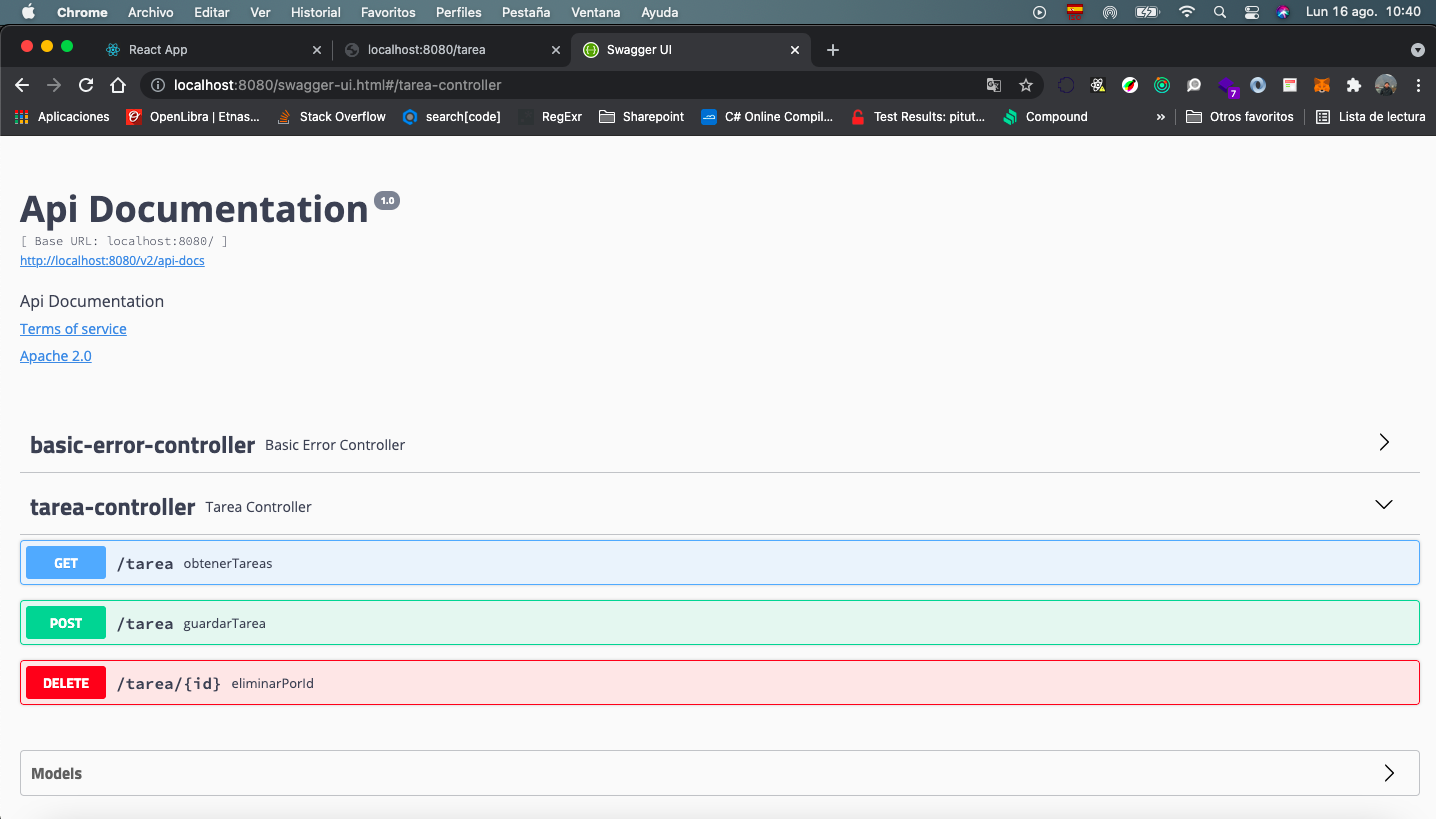This screenshot has width=1436, height=819.
Task: Expand the basic-error-controller section
Action: coord(1384,442)
